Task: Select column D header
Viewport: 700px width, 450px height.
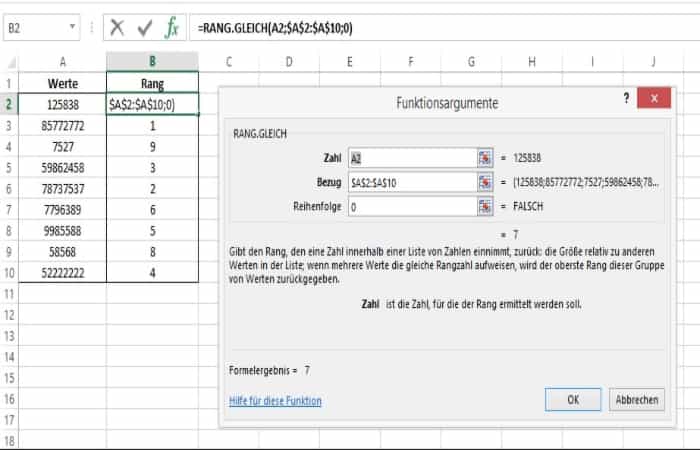Action: (x=289, y=62)
